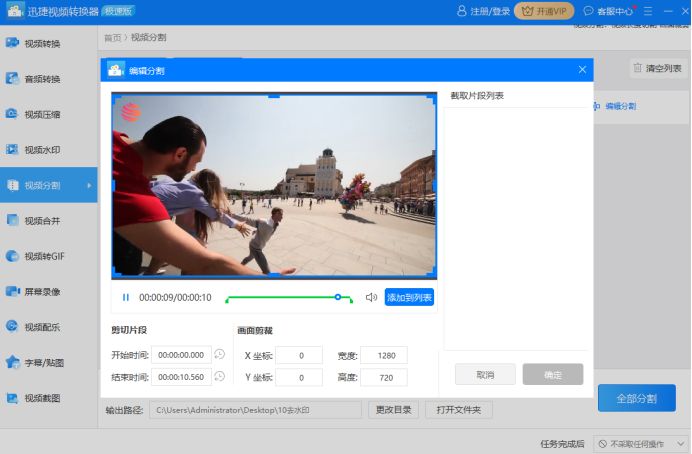Click the 迅捷视频转换器 app logo
The width and height of the screenshot is (692, 454).
pos(15,11)
